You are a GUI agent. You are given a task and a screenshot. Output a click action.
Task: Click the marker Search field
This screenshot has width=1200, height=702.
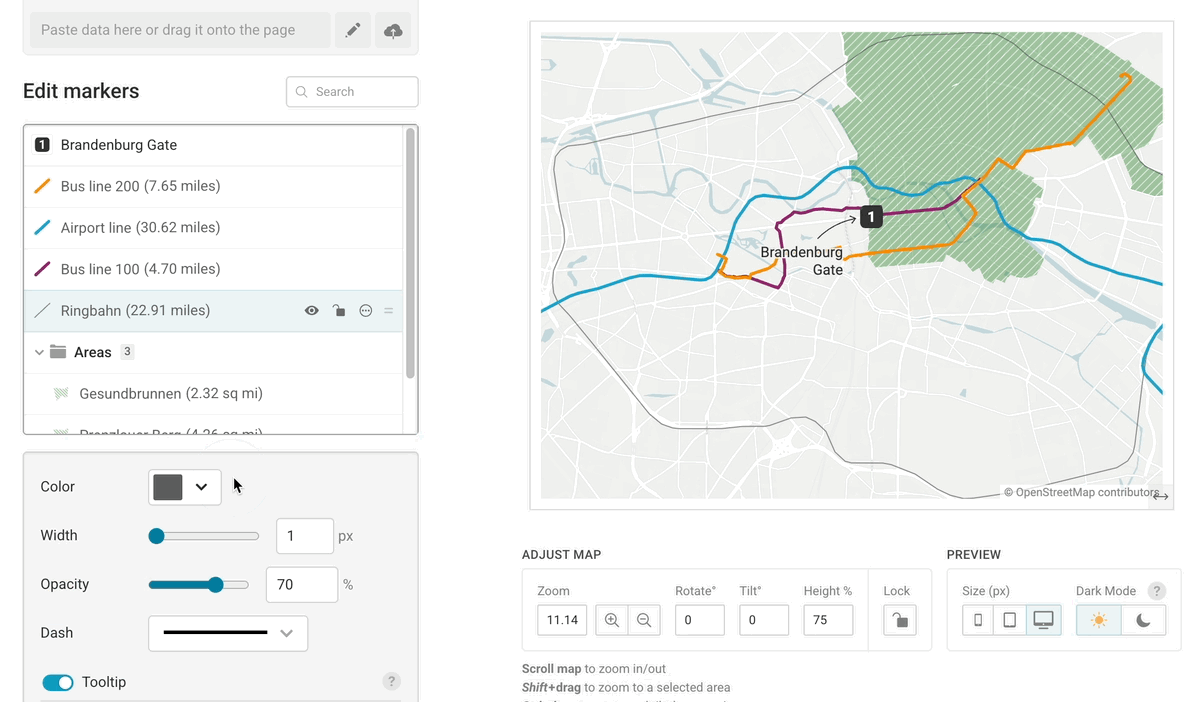(x=352, y=92)
